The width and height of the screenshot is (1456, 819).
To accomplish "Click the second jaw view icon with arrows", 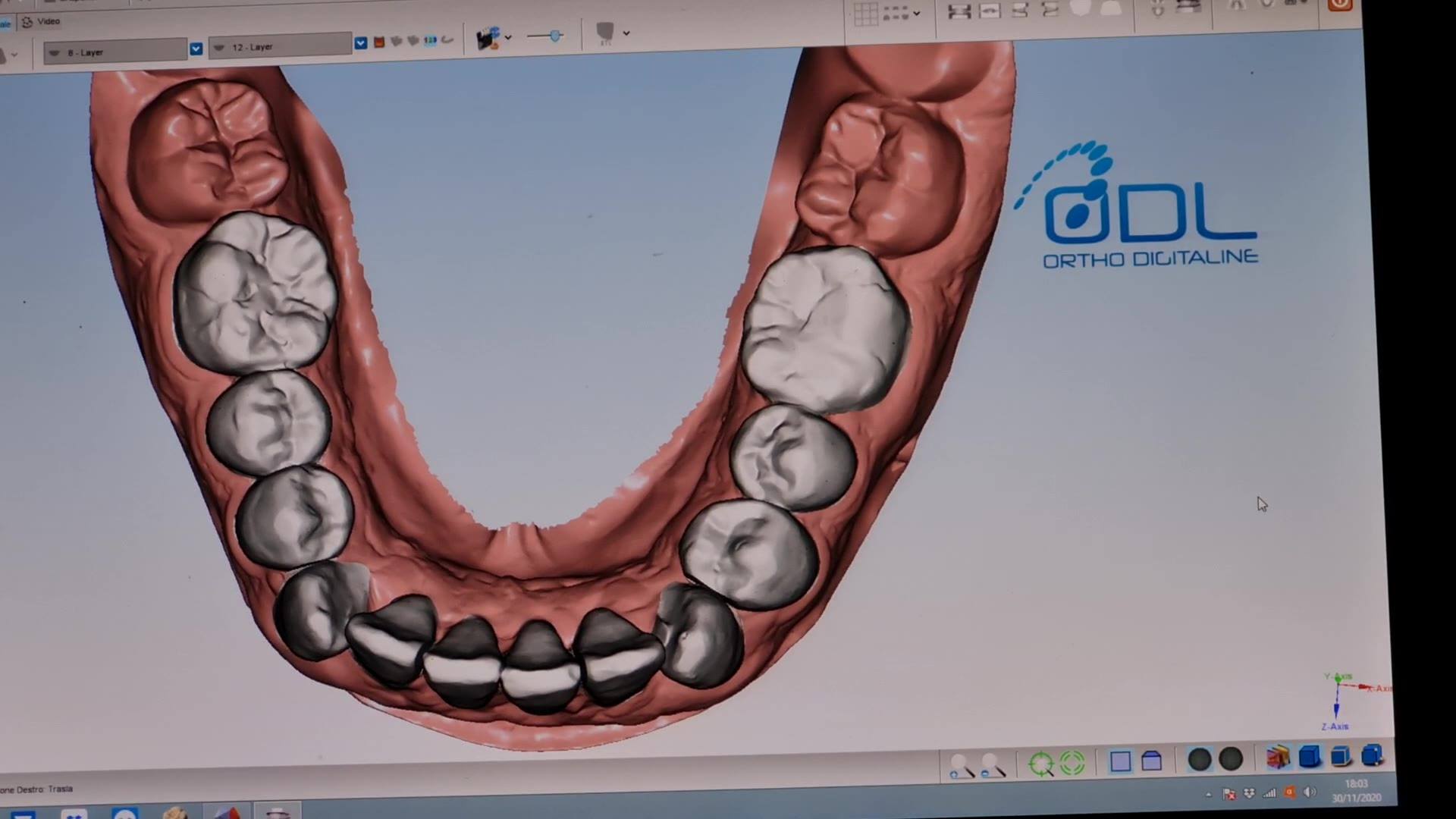I will 990,11.
